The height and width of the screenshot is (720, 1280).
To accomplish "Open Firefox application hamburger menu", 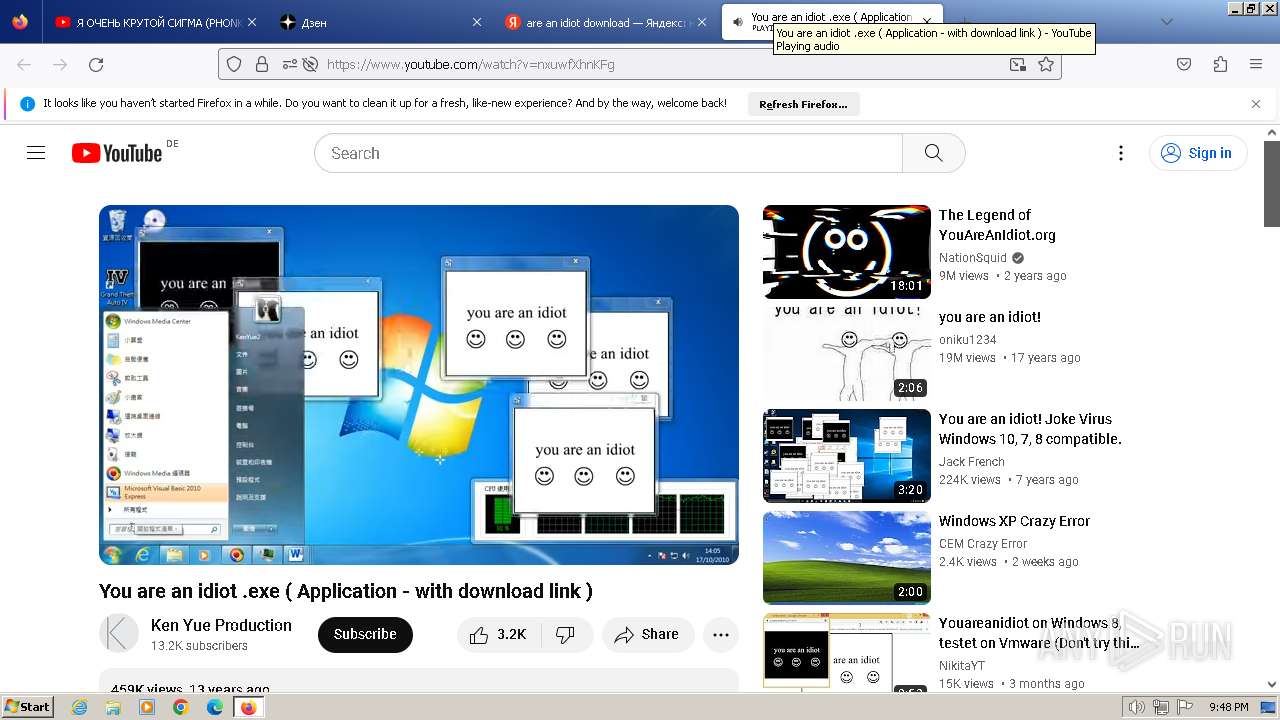I will [x=1256, y=64].
